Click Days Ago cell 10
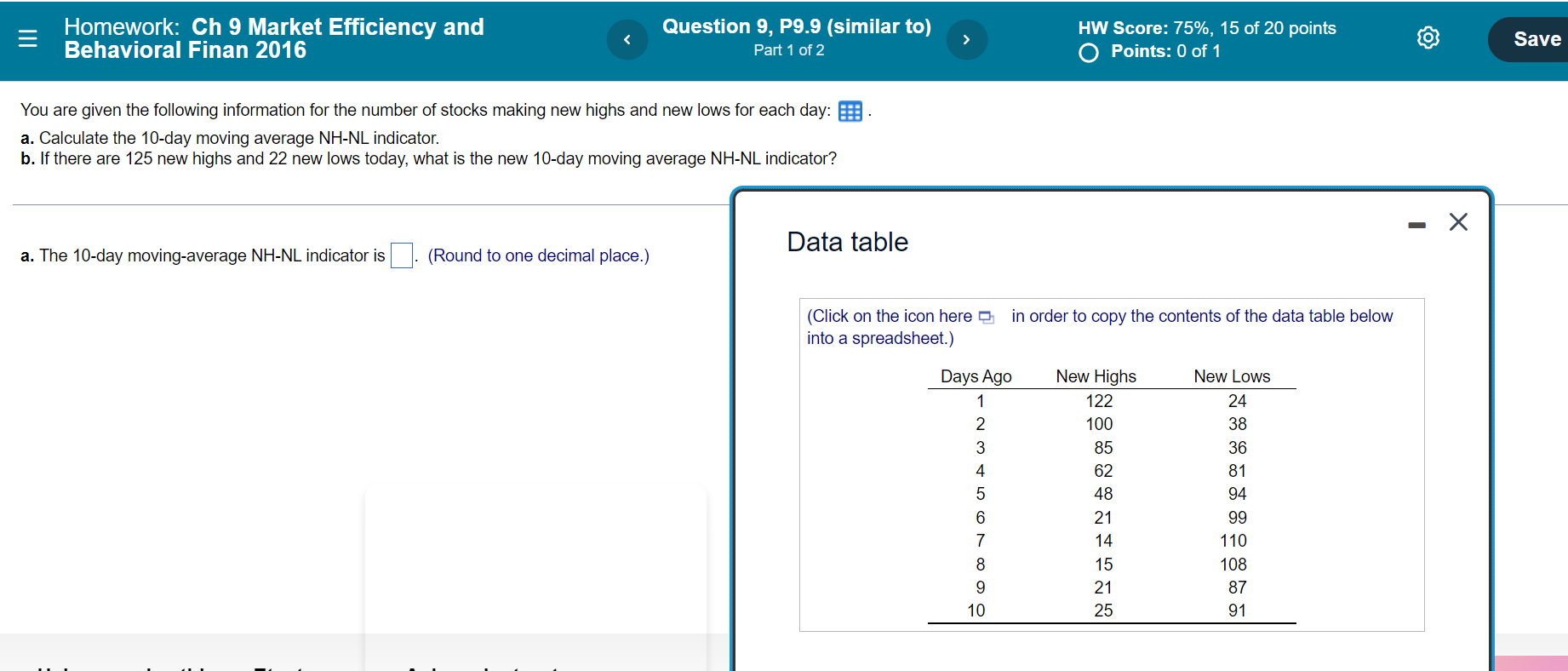The width and height of the screenshot is (1568, 671). (976, 611)
